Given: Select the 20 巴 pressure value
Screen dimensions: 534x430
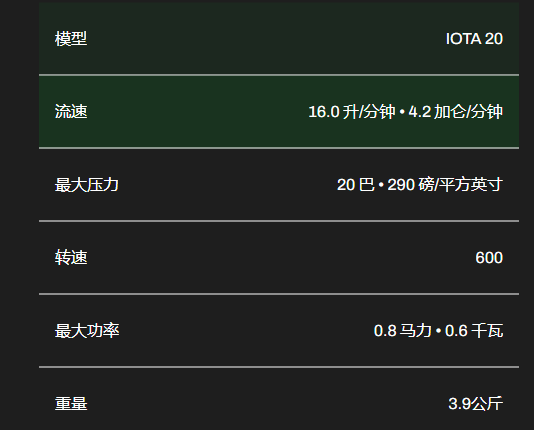Looking at the screenshot, I should [x=356, y=185].
